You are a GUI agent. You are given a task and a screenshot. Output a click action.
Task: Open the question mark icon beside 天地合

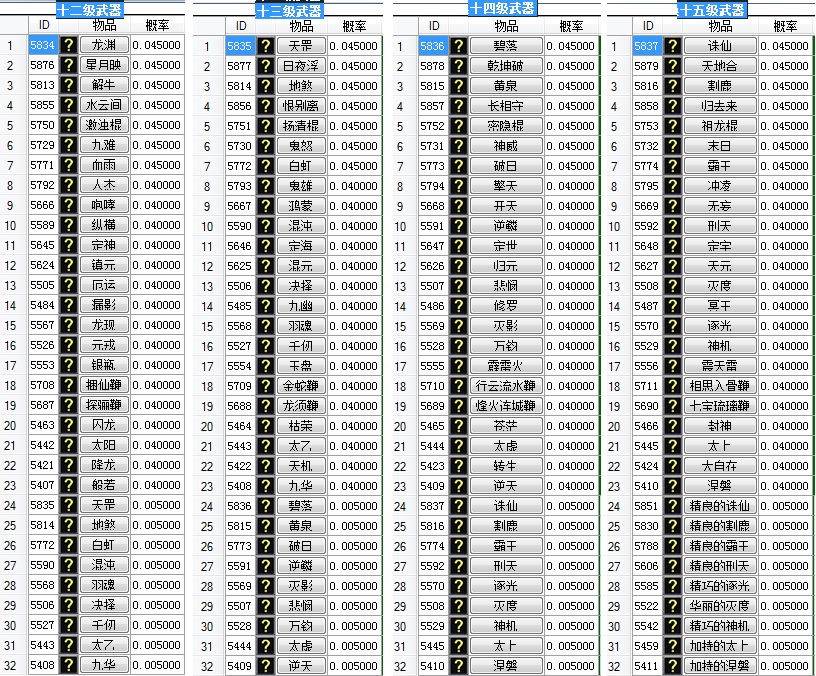click(672, 66)
